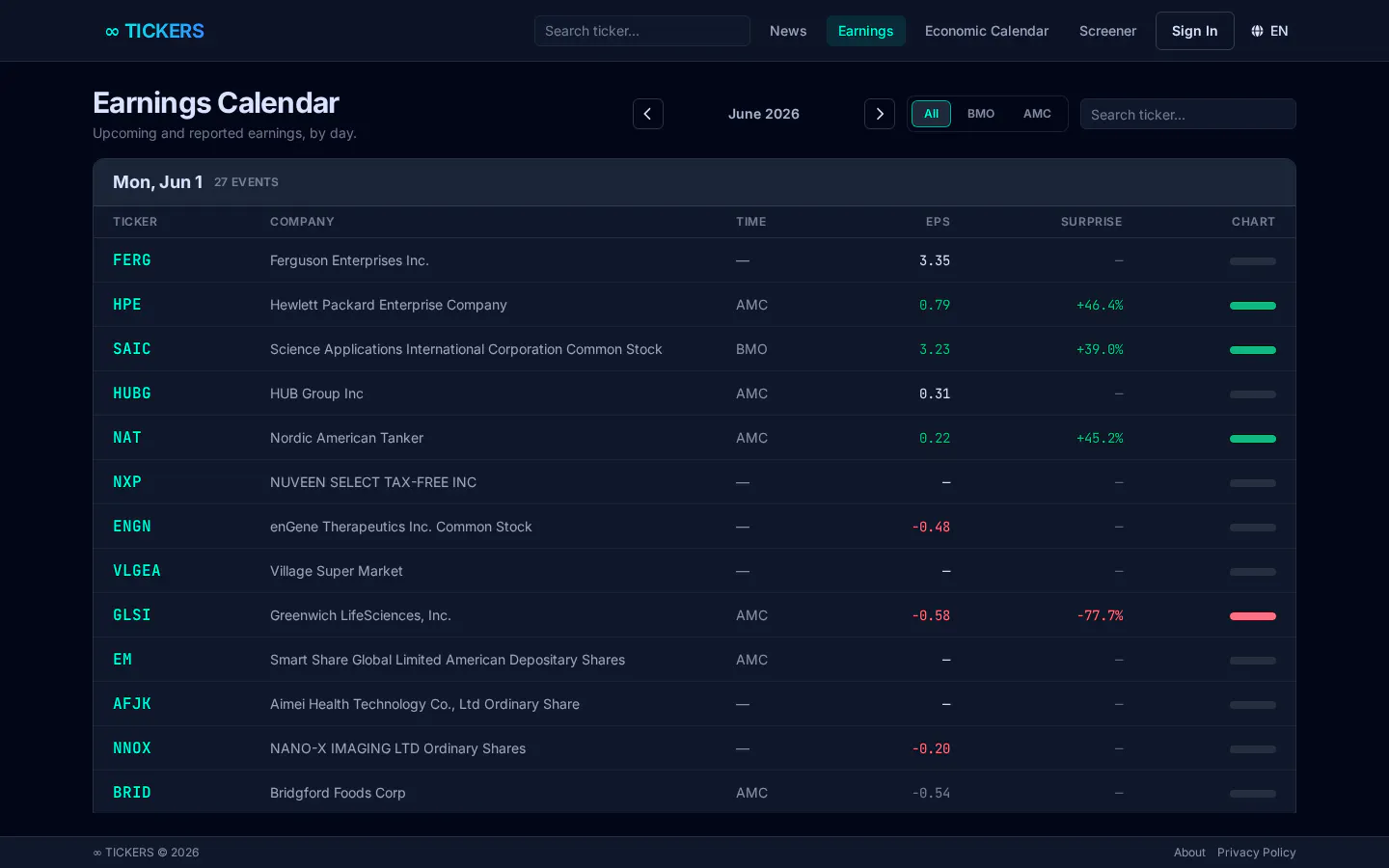The height and width of the screenshot is (868, 1389).
Task: Click the TIME column header
Action: click(x=751, y=222)
